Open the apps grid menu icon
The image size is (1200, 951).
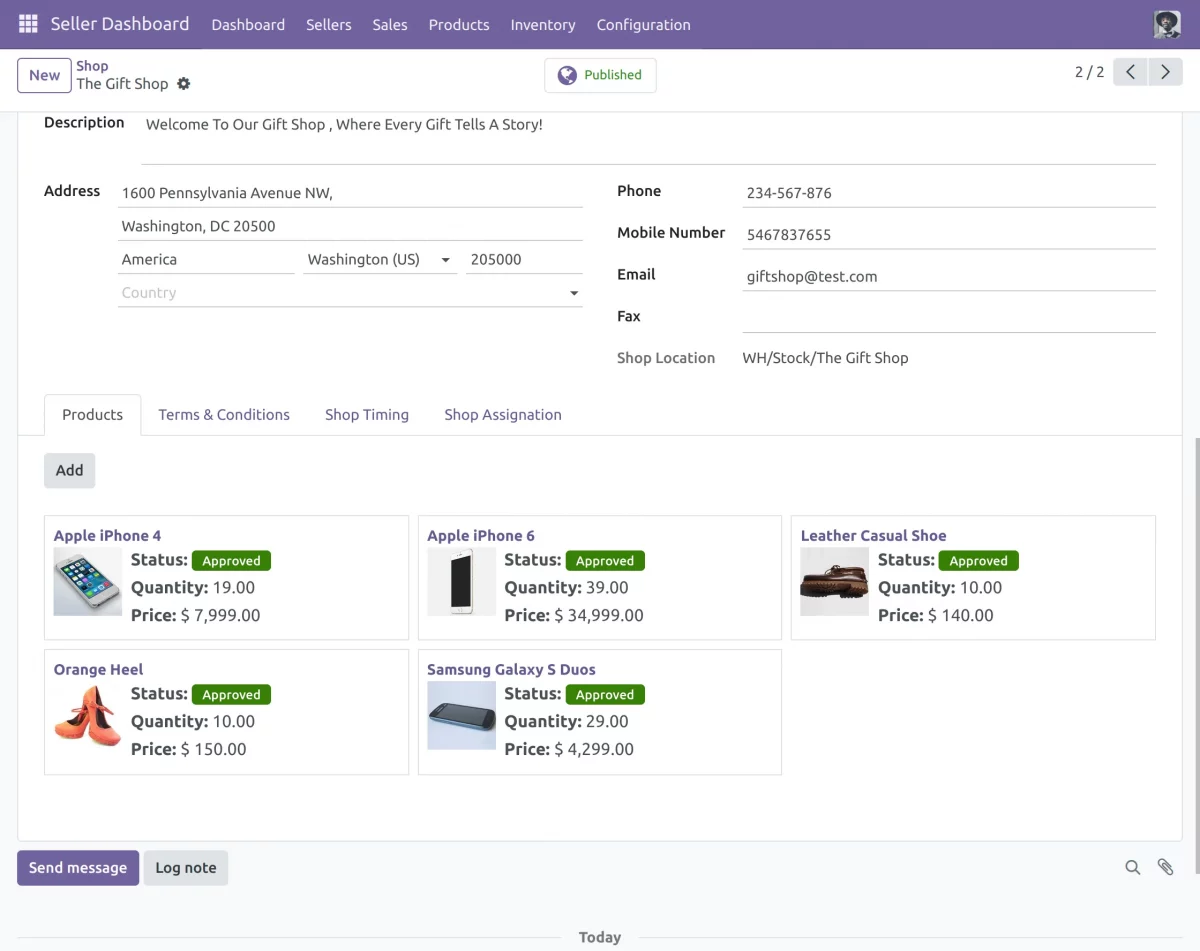pyautogui.click(x=28, y=24)
